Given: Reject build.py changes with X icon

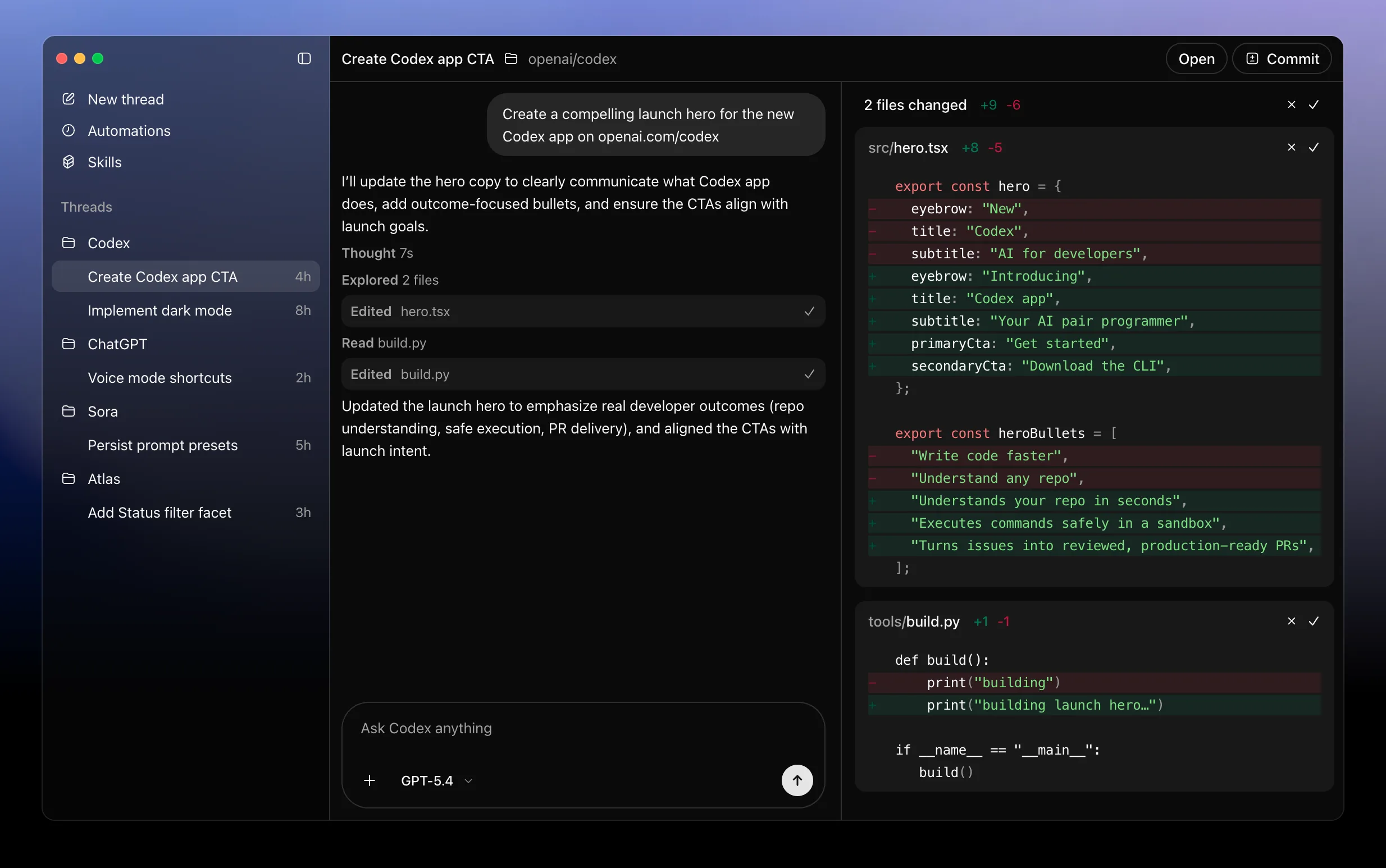Looking at the screenshot, I should [1291, 621].
